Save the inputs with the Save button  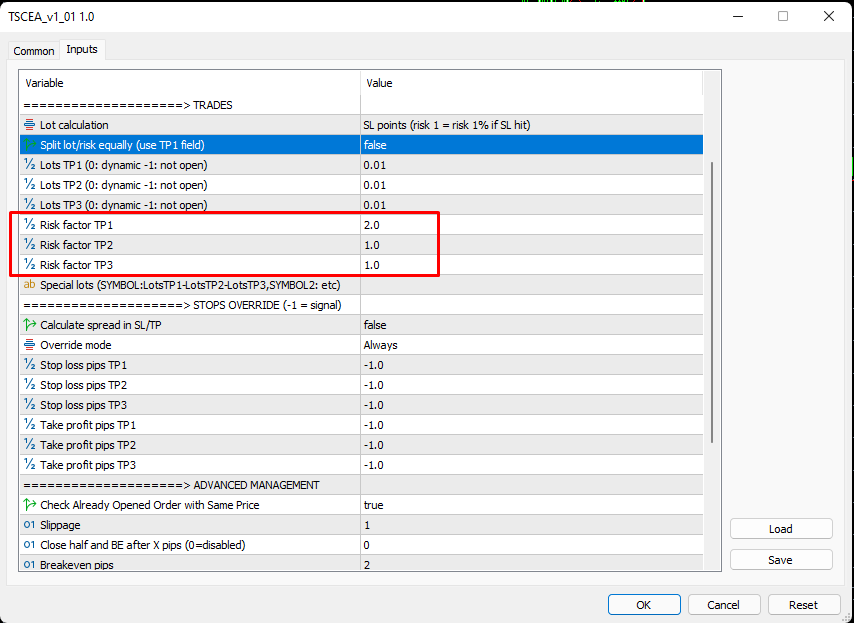pyautogui.click(x=780, y=560)
